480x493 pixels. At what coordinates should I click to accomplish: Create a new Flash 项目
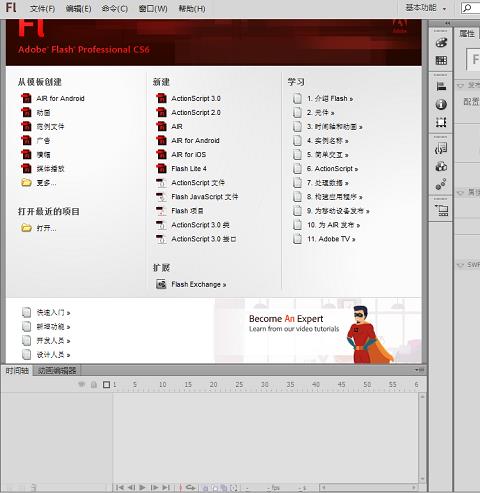pyautogui.click(x=187, y=211)
